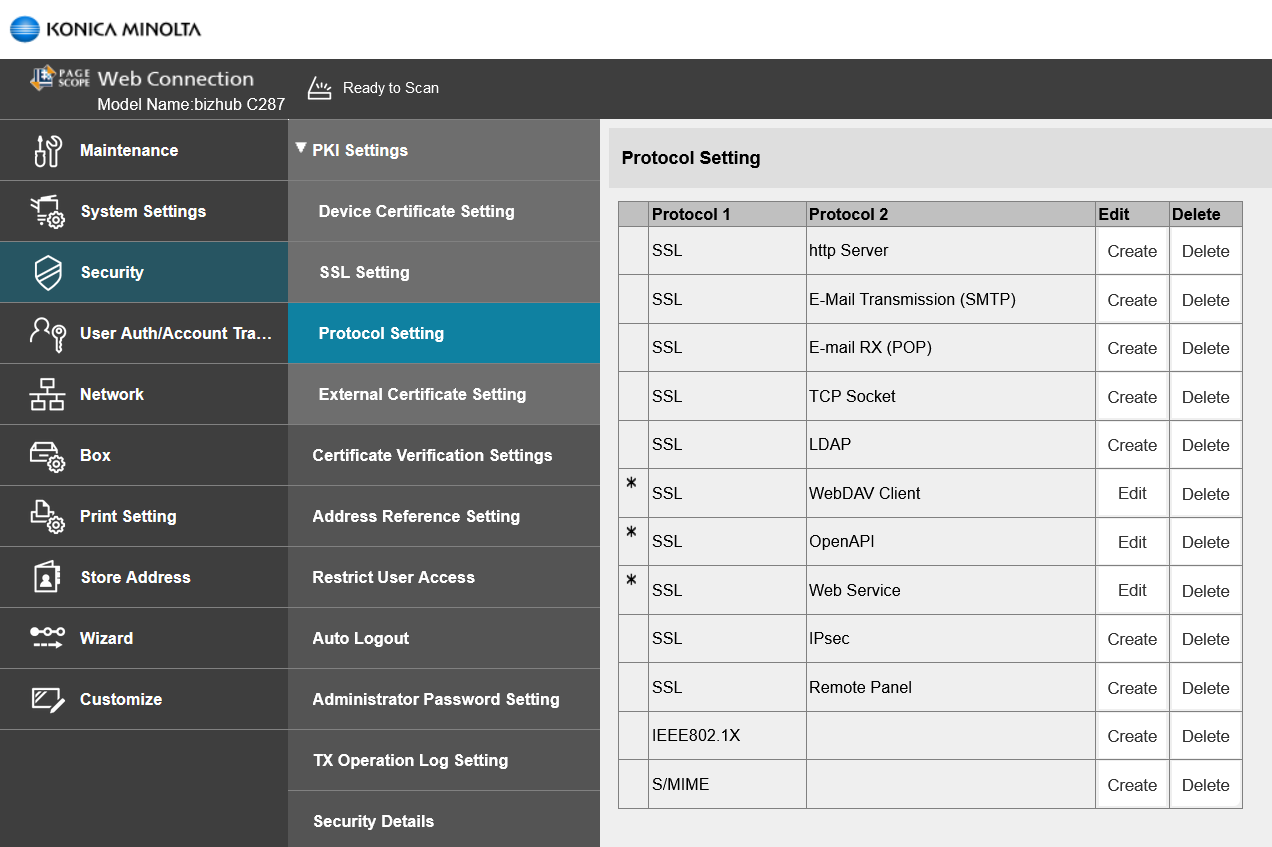Click the Wizard icon in the sidebar
Viewport: 1272px width, 847px height.
click(47, 638)
